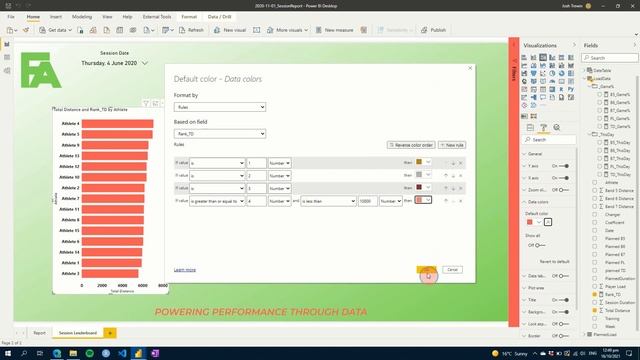The image size is (640, 360).
Task: Open first rule's condition dropdown
Action: point(217,163)
